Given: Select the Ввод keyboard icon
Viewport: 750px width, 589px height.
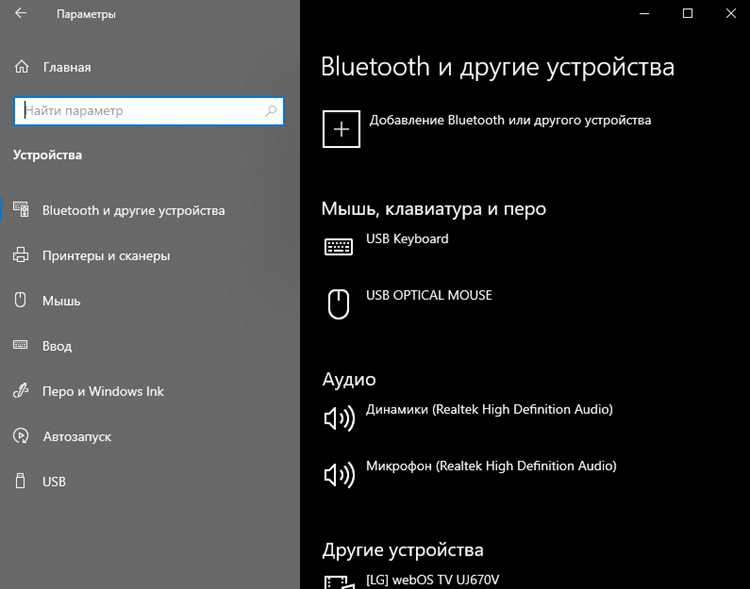Looking at the screenshot, I should point(20,345).
